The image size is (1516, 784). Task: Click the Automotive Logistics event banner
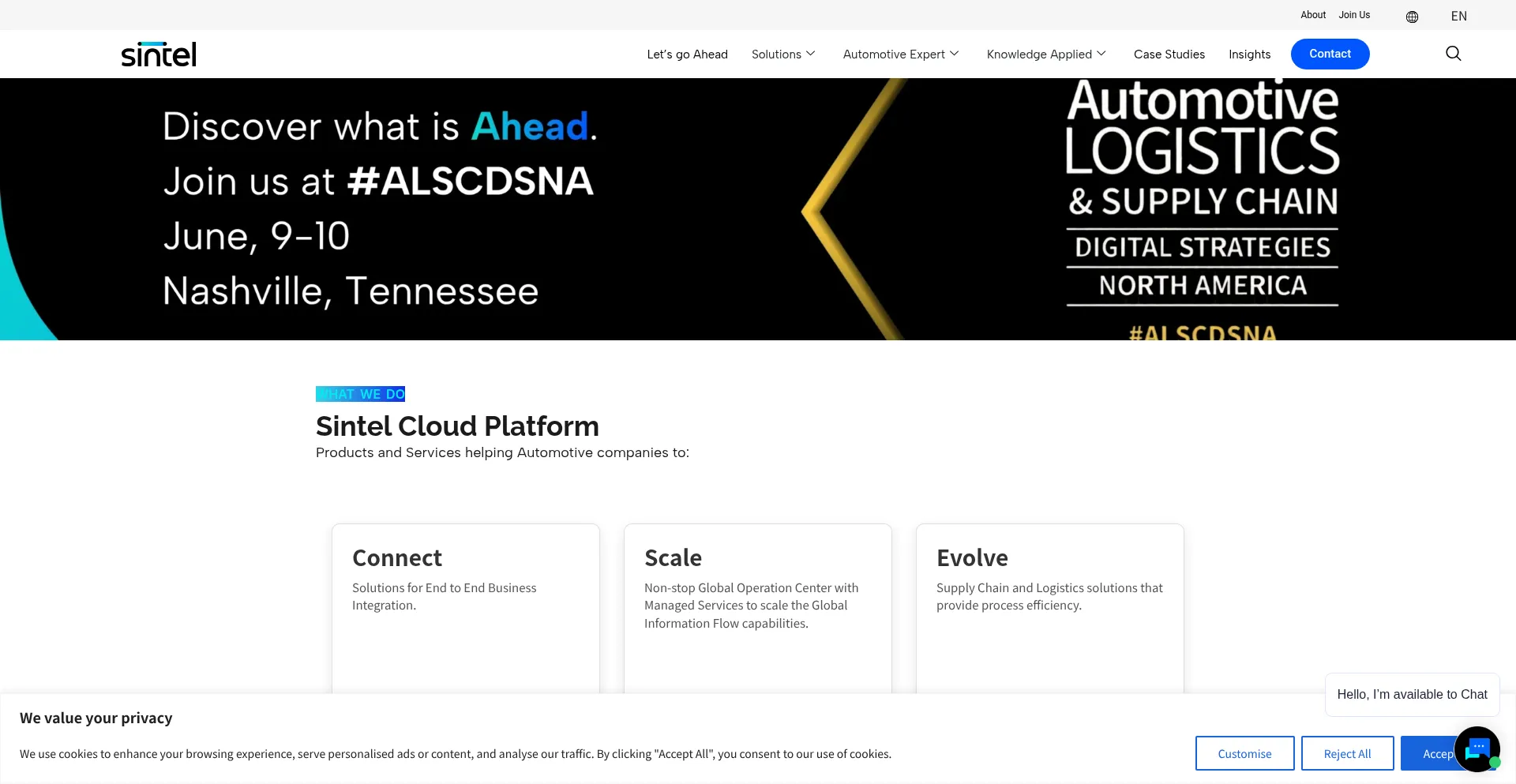pyautogui.click(x=758, y=209)
